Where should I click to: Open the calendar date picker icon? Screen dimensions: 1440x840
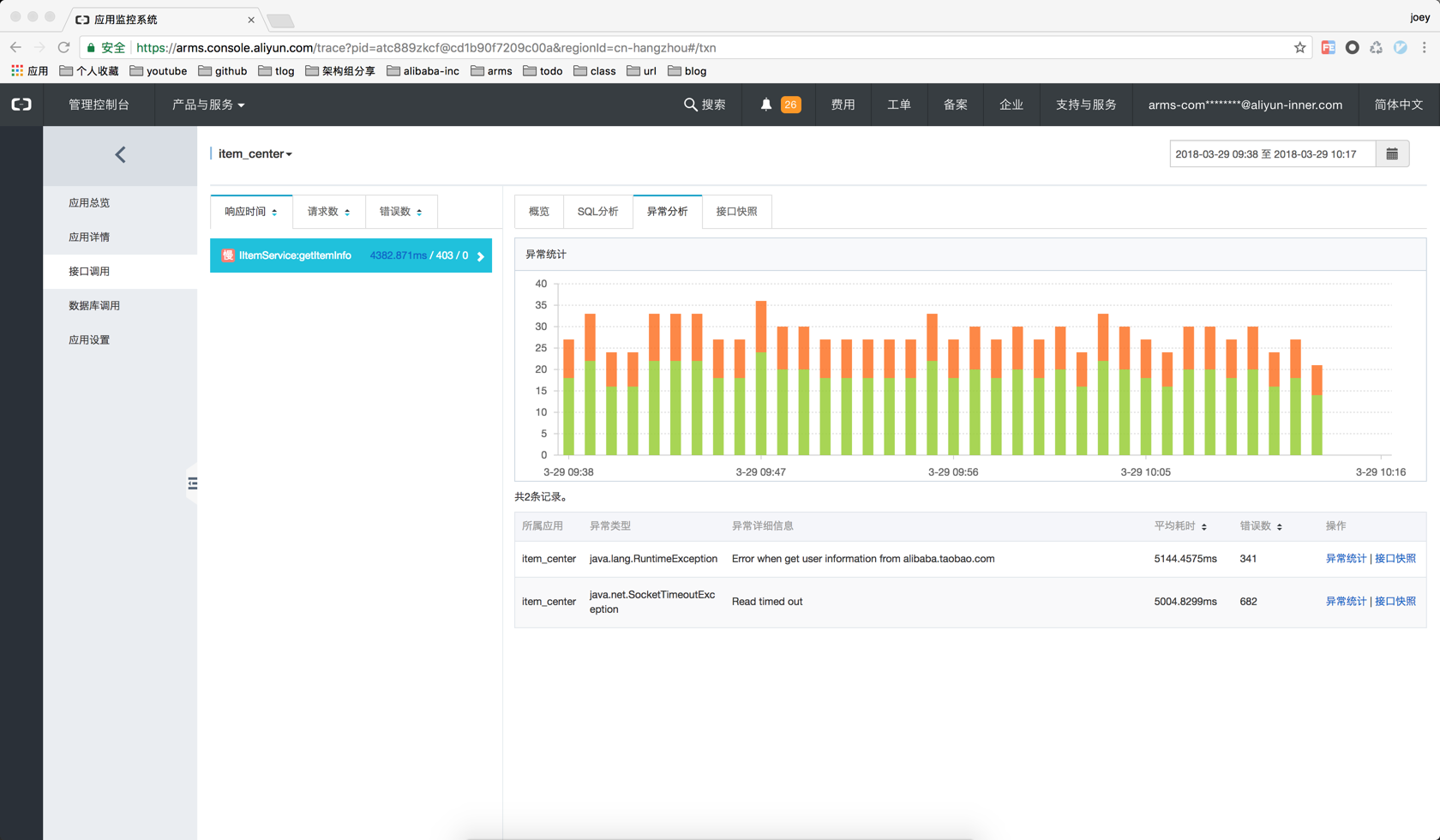coord(1392,154)
